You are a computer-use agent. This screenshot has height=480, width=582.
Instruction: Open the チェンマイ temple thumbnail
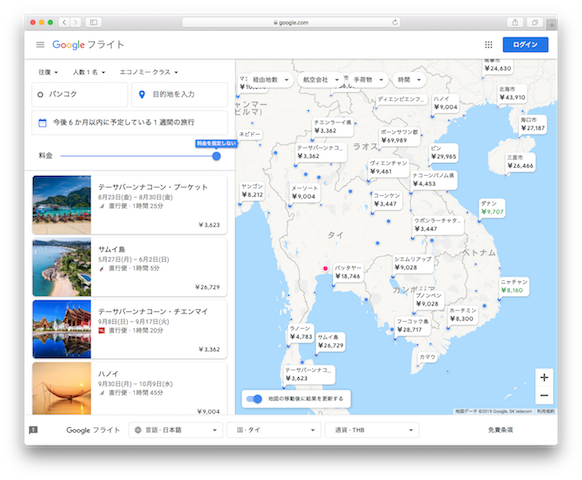(x=62, y=329)
